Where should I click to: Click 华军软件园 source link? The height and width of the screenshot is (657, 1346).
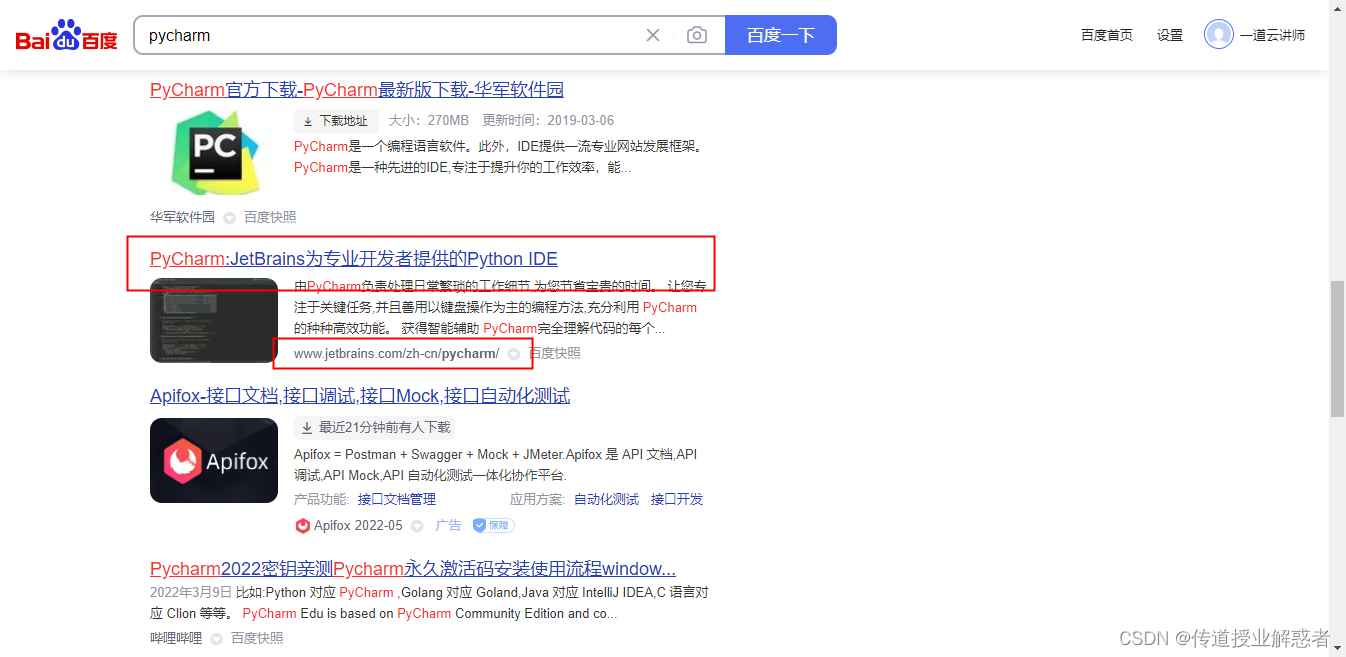pos(182,217)
